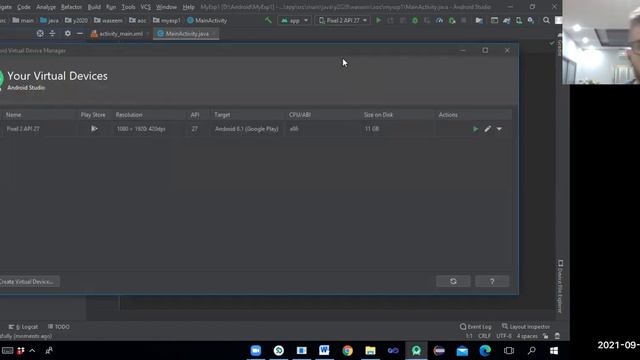Screen dimensions: 640x360
Task: Open Chrome from the Windows taskbar
Action: click(347, 351)
